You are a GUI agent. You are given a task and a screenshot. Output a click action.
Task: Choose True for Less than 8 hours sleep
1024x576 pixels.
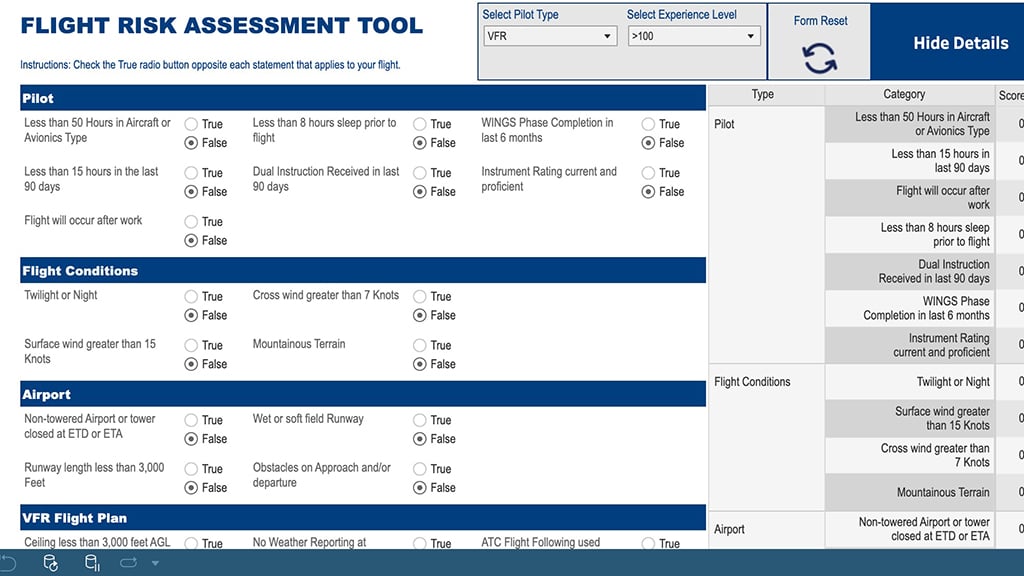coord(420,125)
